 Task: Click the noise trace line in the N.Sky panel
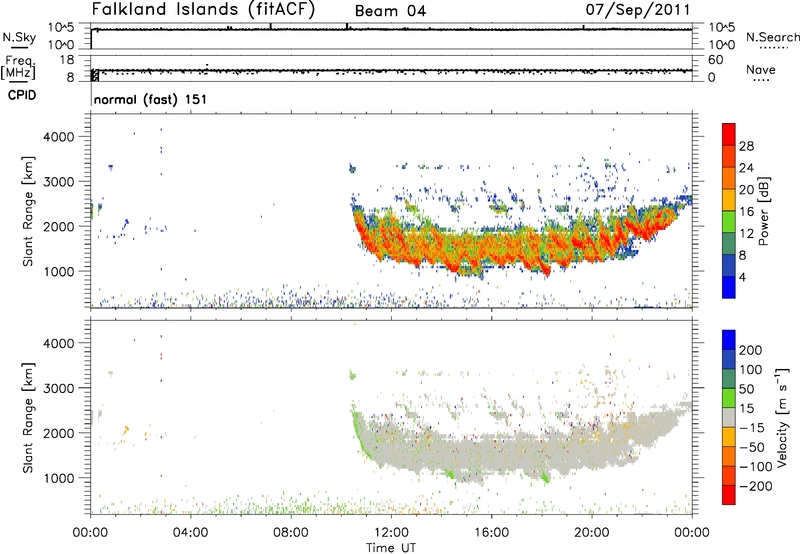tap(391, 30)
